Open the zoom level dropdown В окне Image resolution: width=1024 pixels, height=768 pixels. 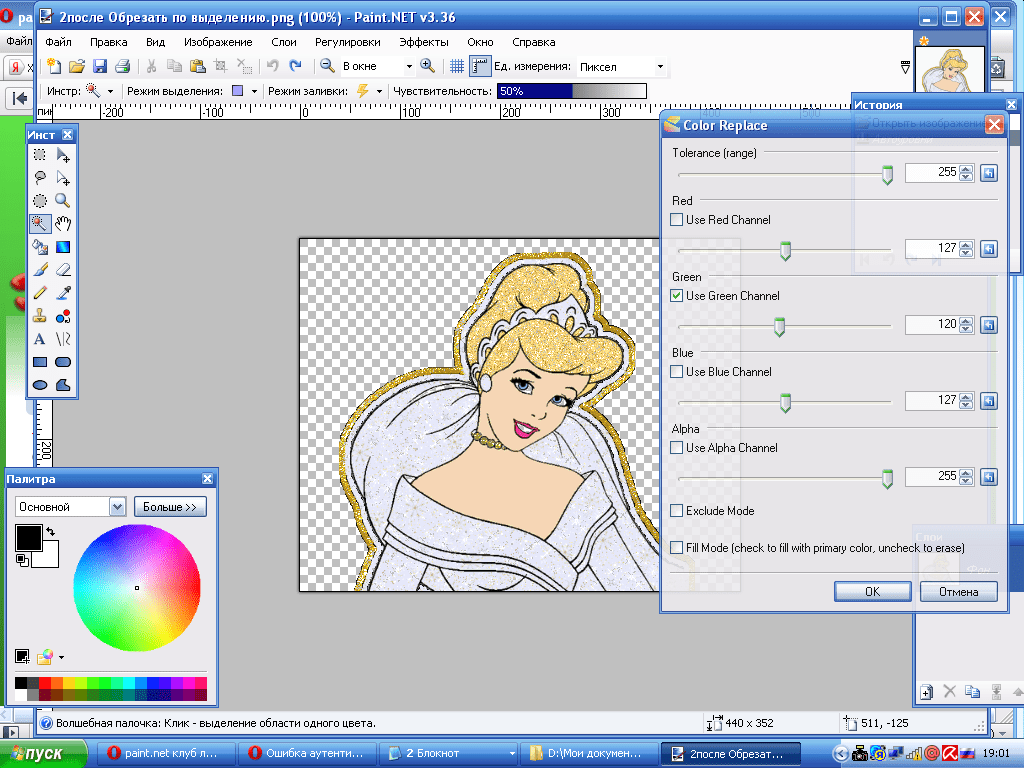408,67
